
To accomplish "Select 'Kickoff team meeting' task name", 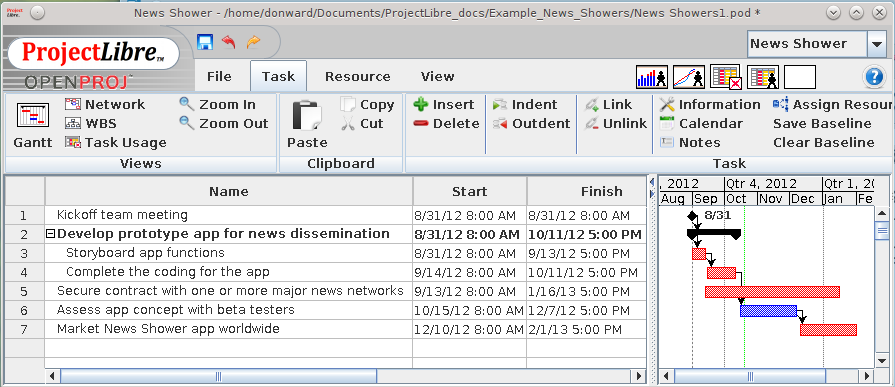I will (122, 215).
